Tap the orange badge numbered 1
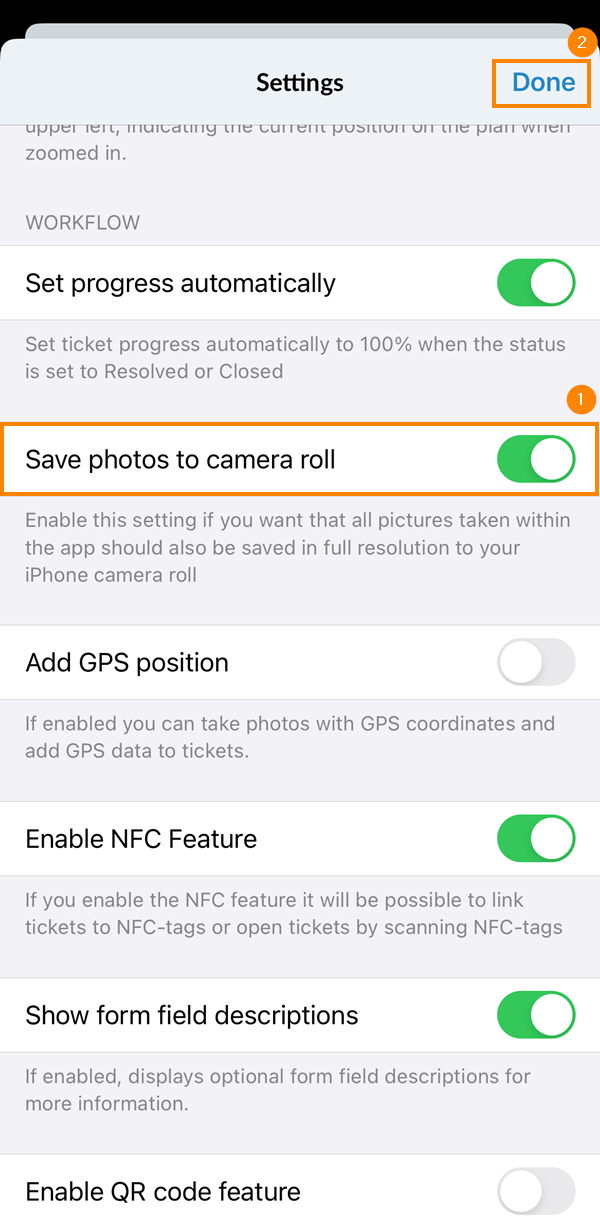 click(x=582, y=399)
